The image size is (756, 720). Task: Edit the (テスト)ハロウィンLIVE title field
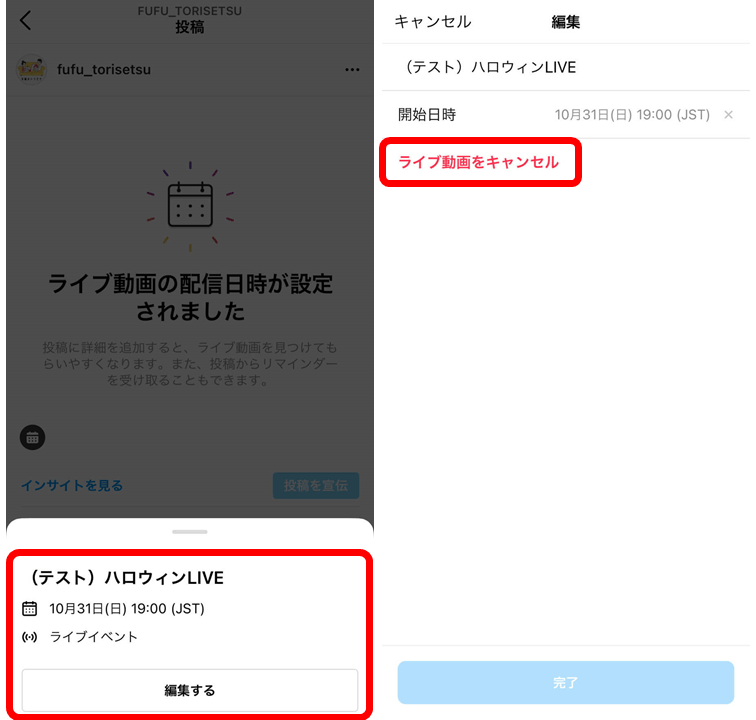566,67
